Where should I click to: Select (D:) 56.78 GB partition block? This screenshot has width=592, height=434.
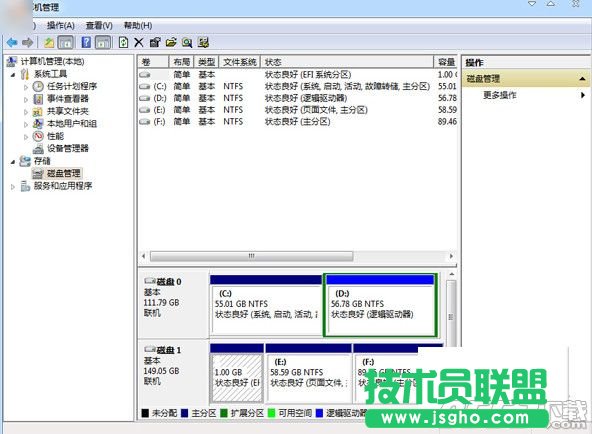click(380, 305)
